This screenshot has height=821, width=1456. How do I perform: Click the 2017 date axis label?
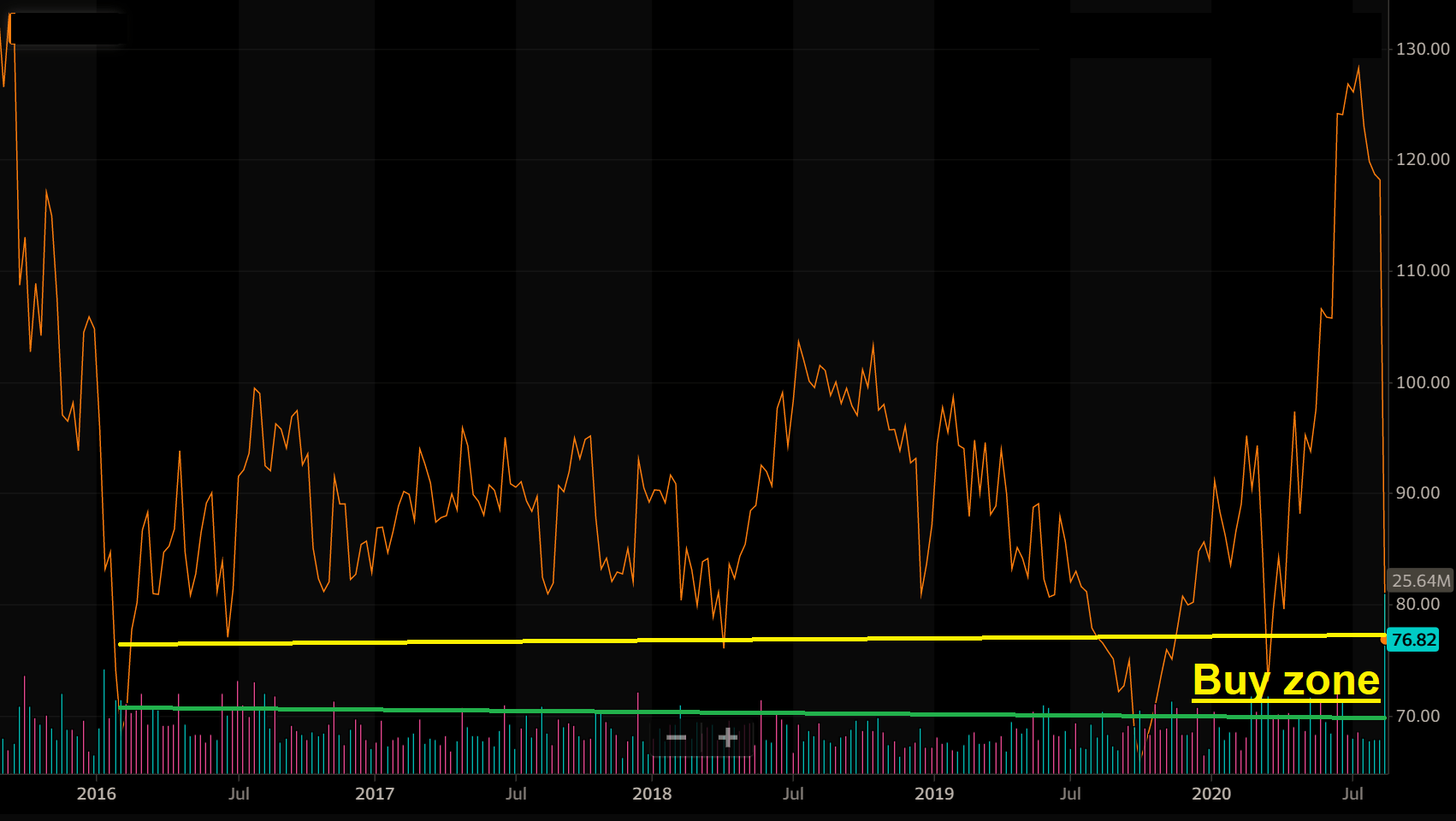(375, 794)
